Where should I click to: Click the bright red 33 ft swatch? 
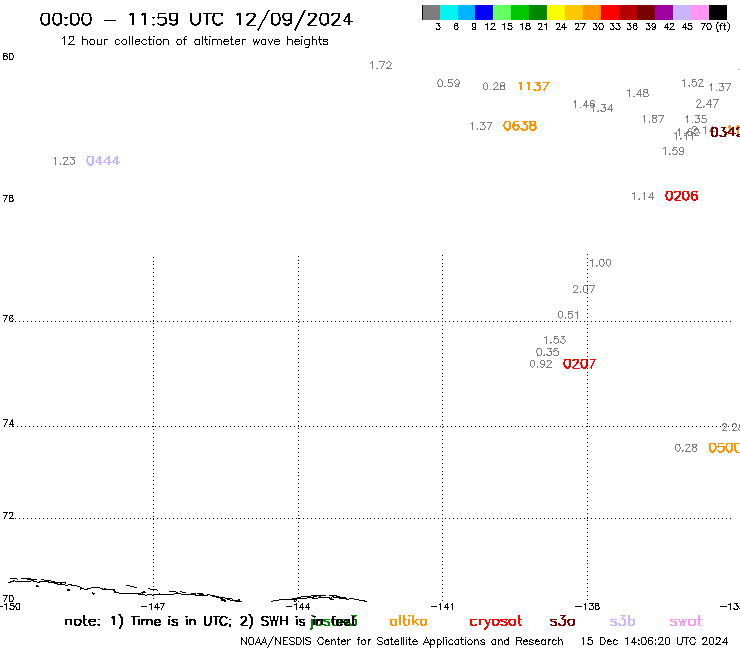[x=610, y=12]
